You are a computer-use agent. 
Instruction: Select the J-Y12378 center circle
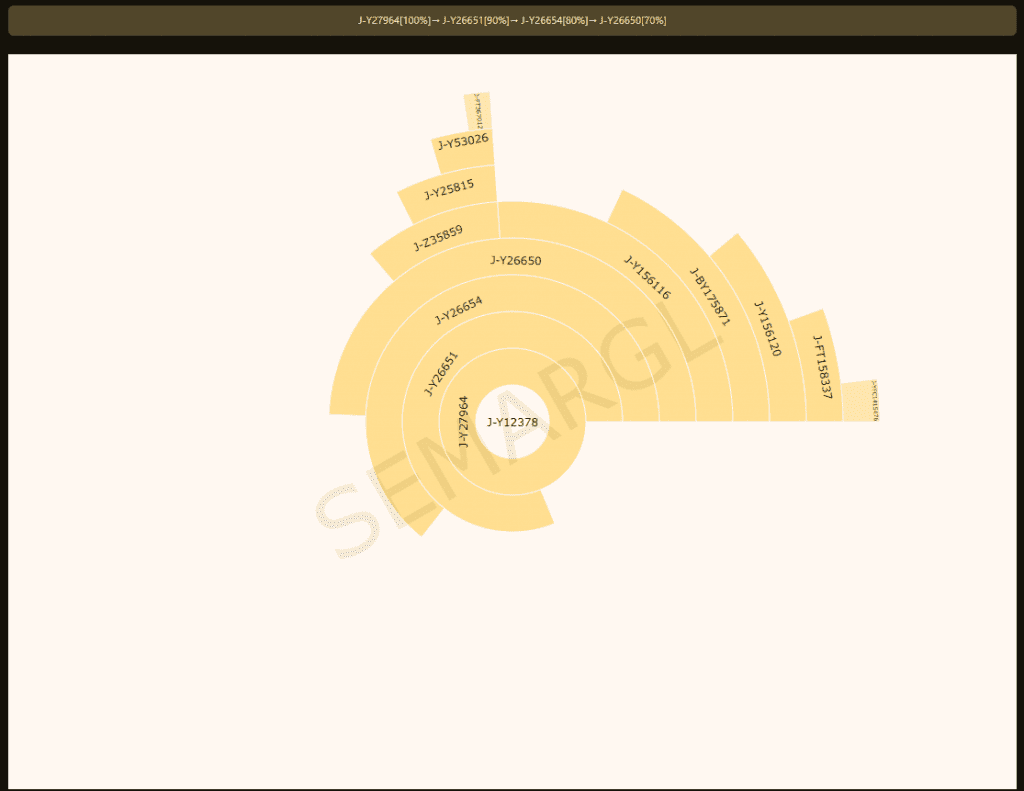[511, 422]
